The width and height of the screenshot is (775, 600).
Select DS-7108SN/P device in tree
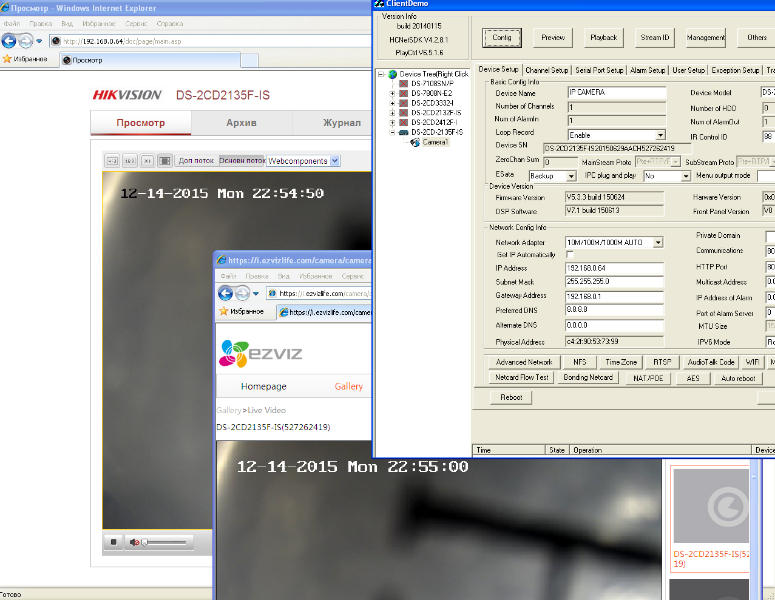click(x=432, y=84)
